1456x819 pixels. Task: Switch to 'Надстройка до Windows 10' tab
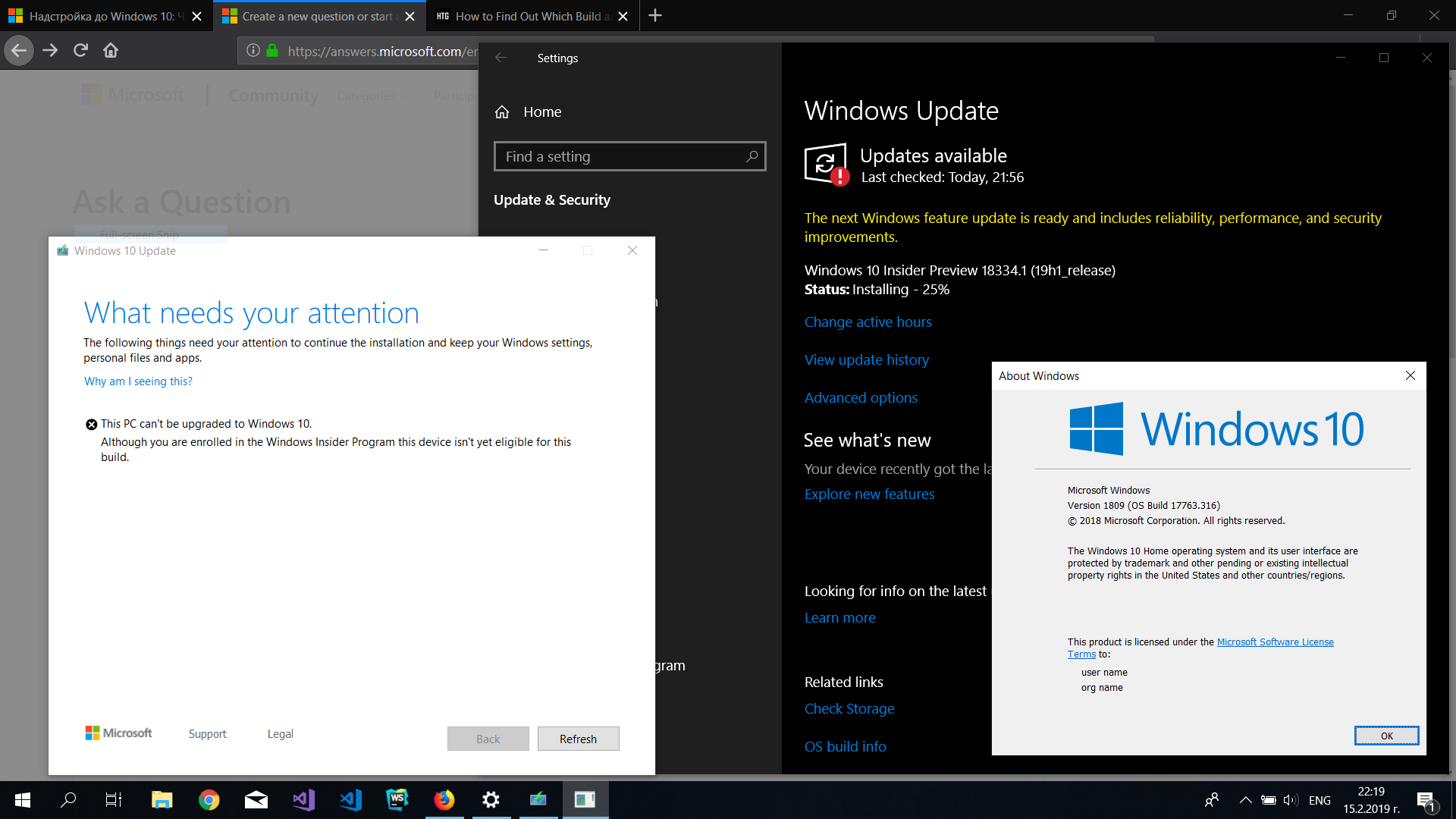106,16
